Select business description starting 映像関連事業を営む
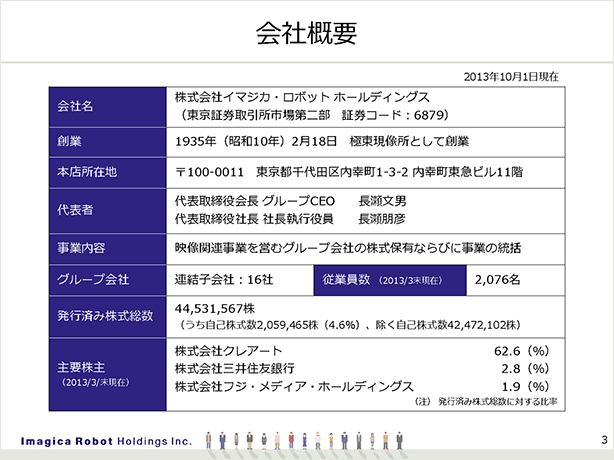This screenshot has height=460, width=614. [x=348, y=248]
